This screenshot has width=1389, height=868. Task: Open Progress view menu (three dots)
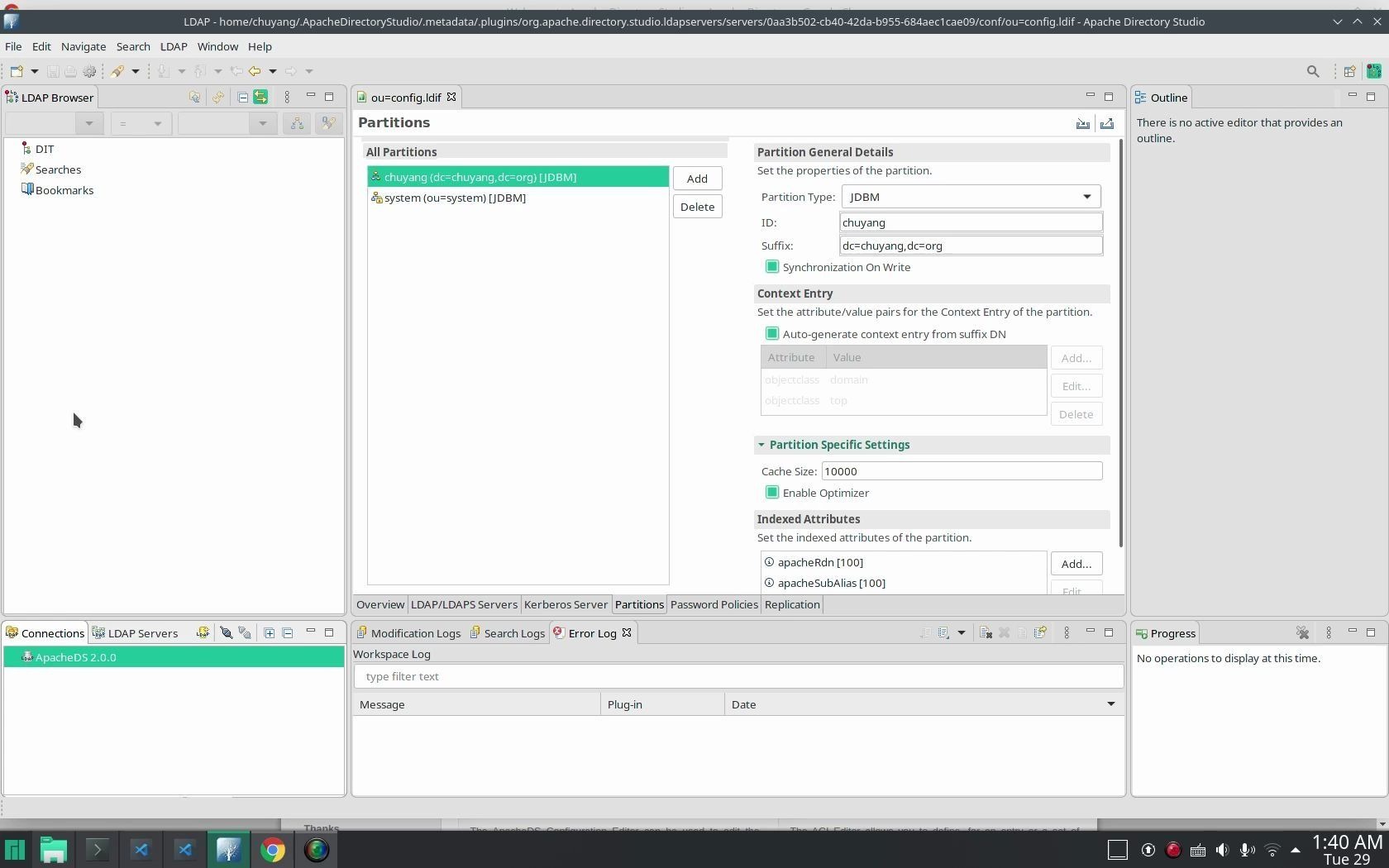point(1329,632)
